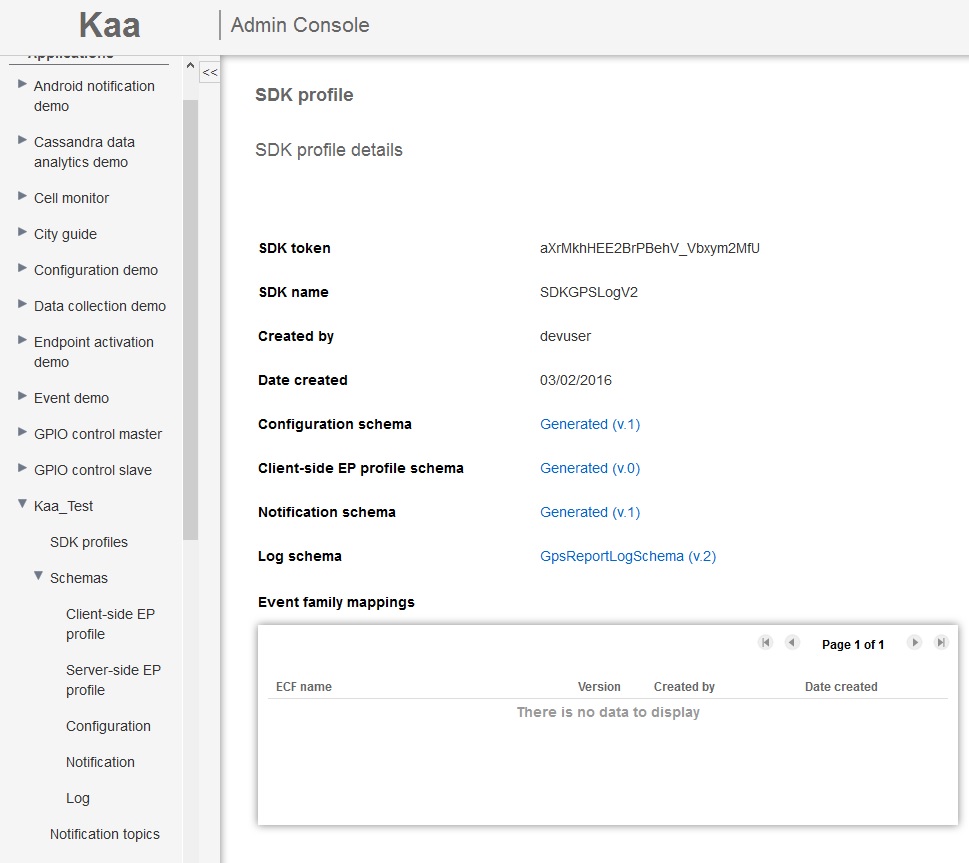Open Server-side EP profile schemas
The width and height of the screenshot is (969, 863).
coord(113,680)
